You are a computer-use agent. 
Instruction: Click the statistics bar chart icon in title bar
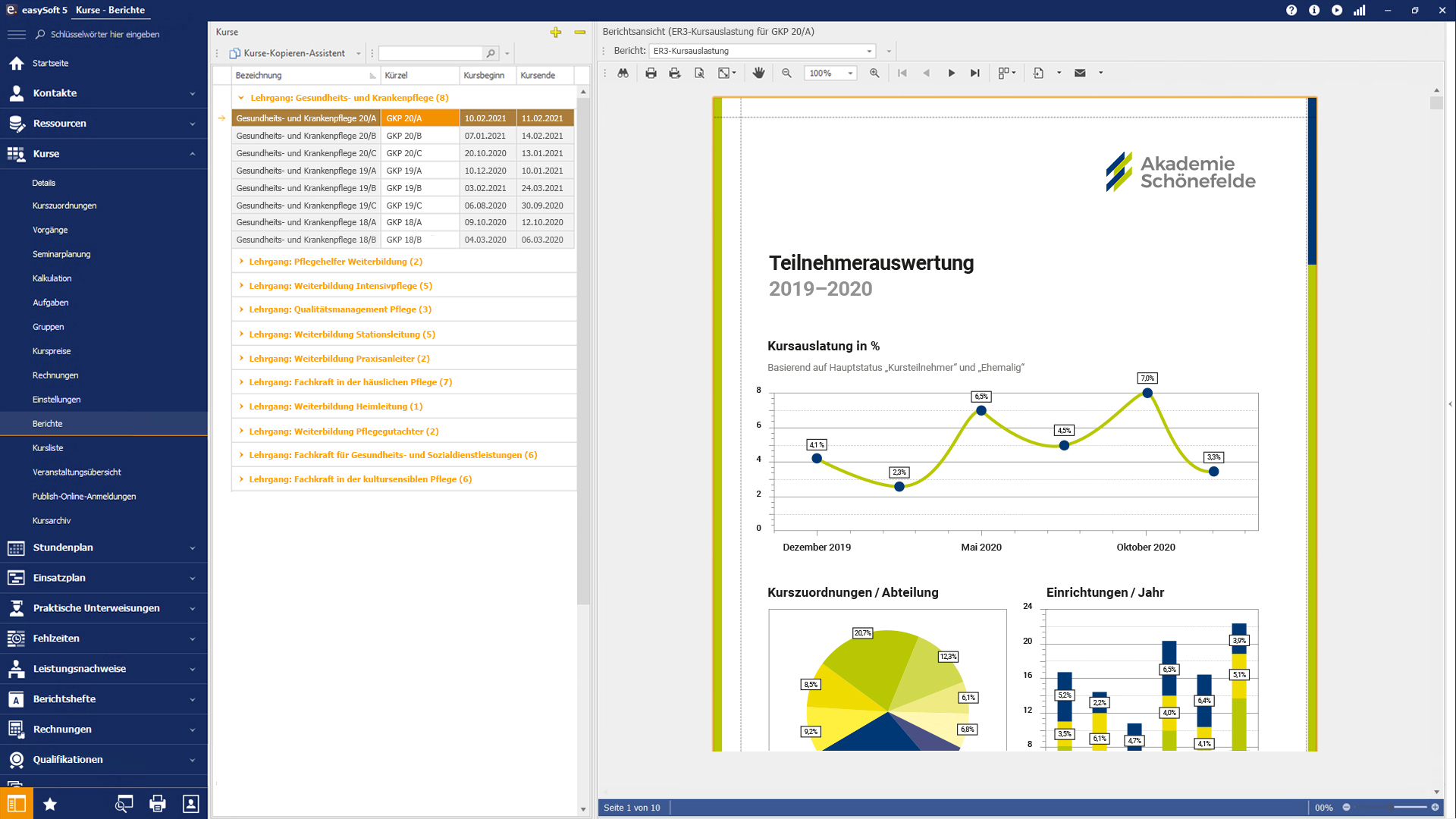tap(1360, 10)
